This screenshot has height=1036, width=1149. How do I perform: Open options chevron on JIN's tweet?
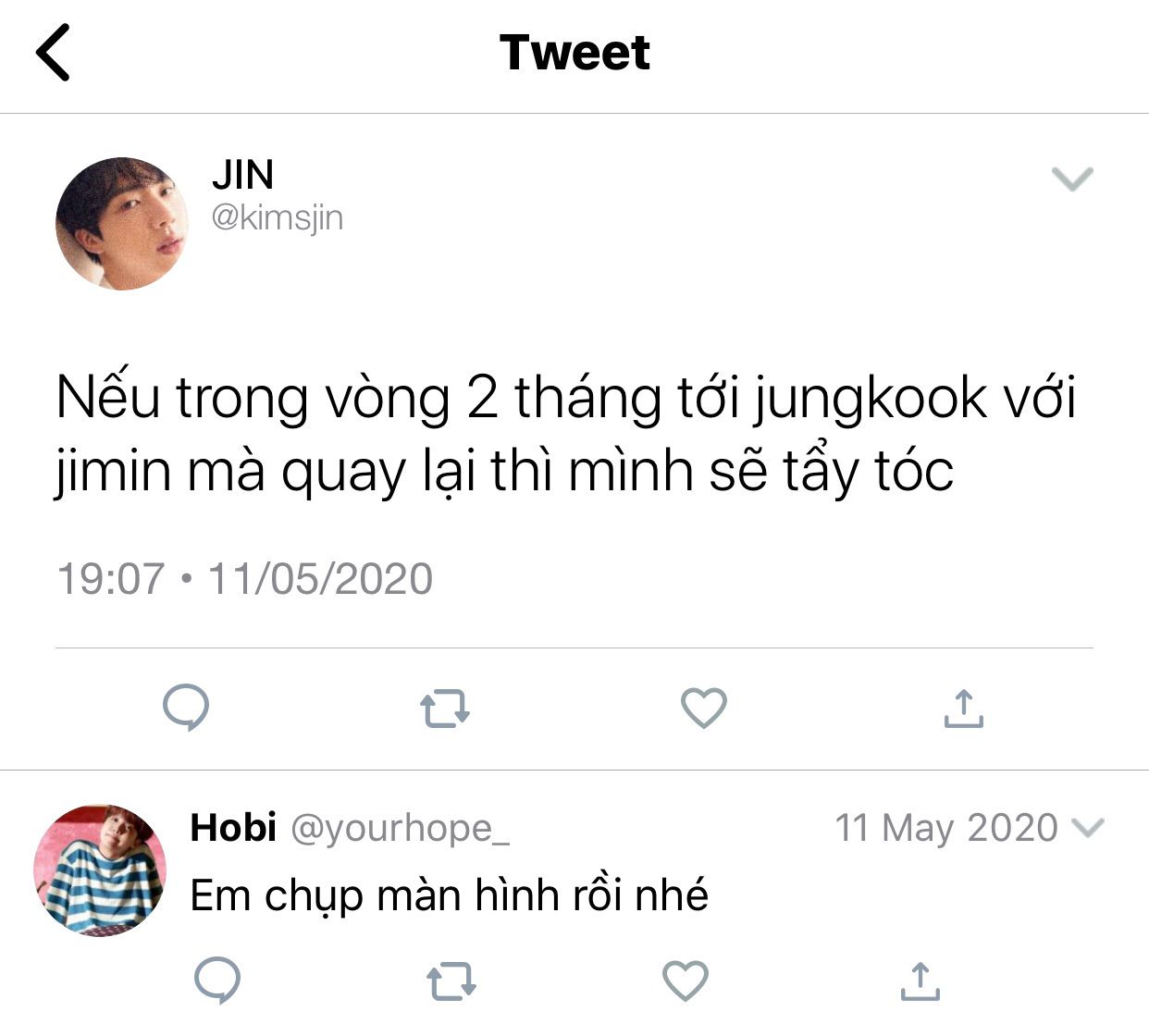(x=1073, y=178)
